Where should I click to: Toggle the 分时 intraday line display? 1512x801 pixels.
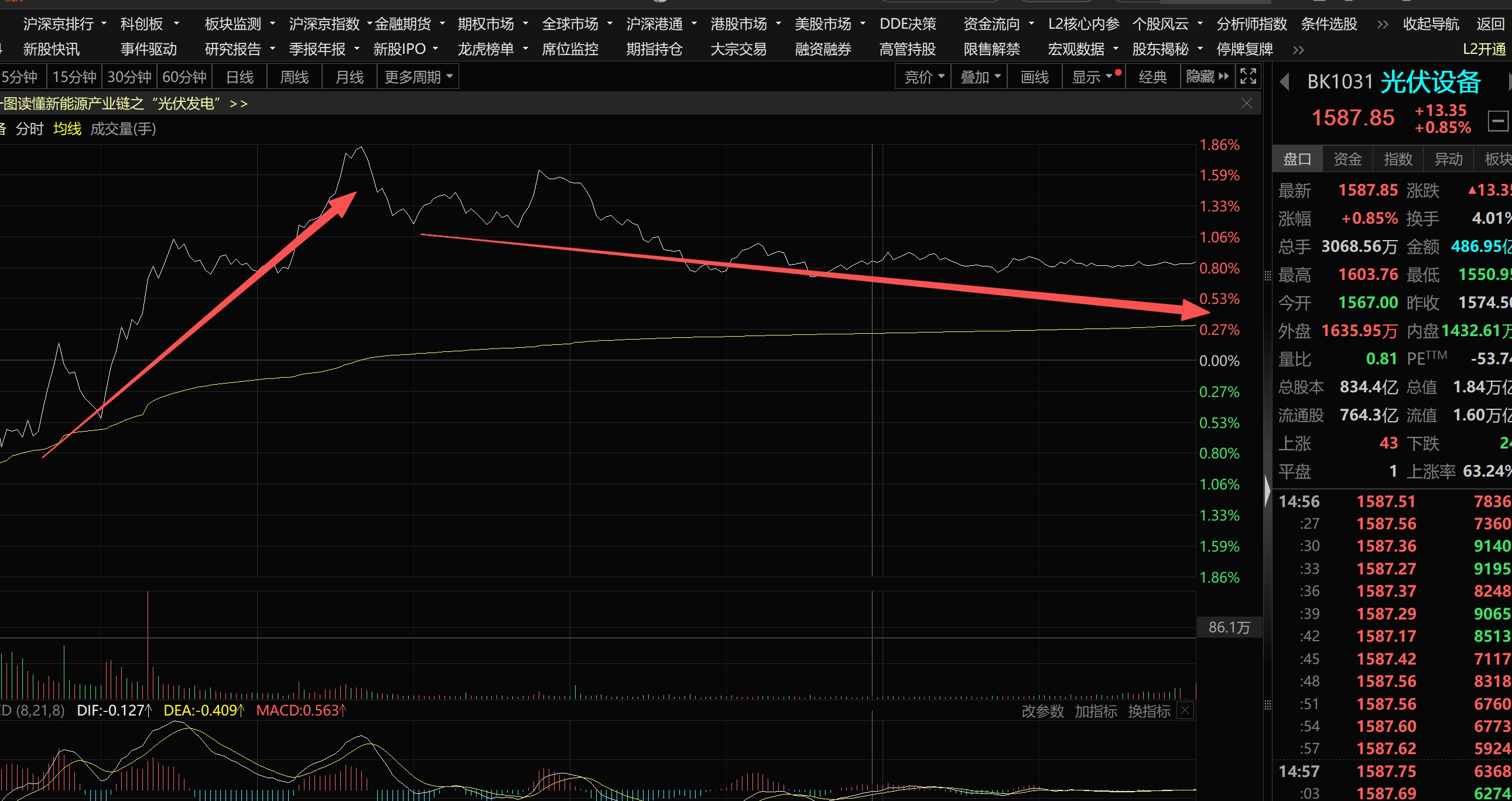29,128
